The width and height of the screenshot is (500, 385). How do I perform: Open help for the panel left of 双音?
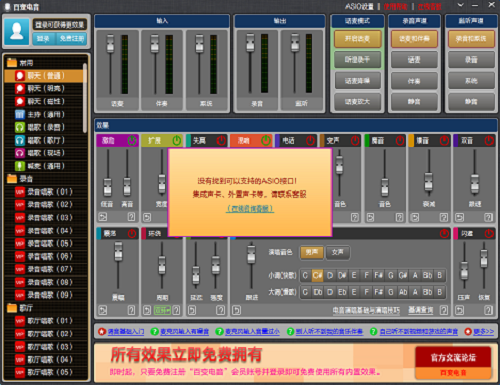[444, 217]
